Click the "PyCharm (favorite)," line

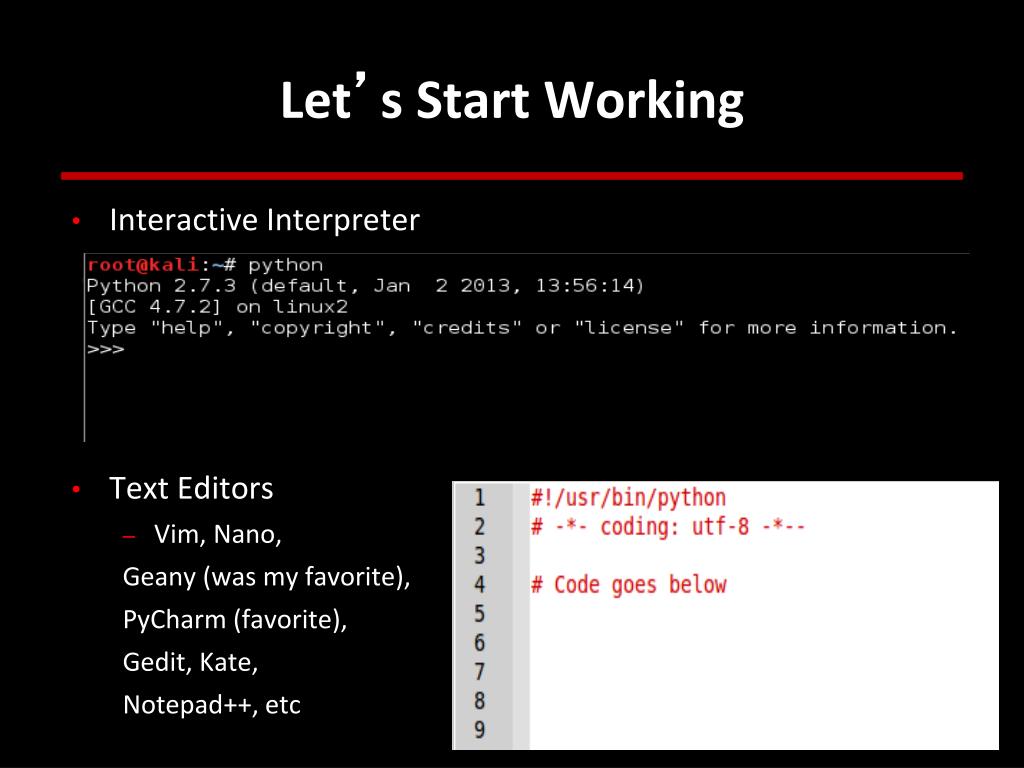[x=235, y=620]
